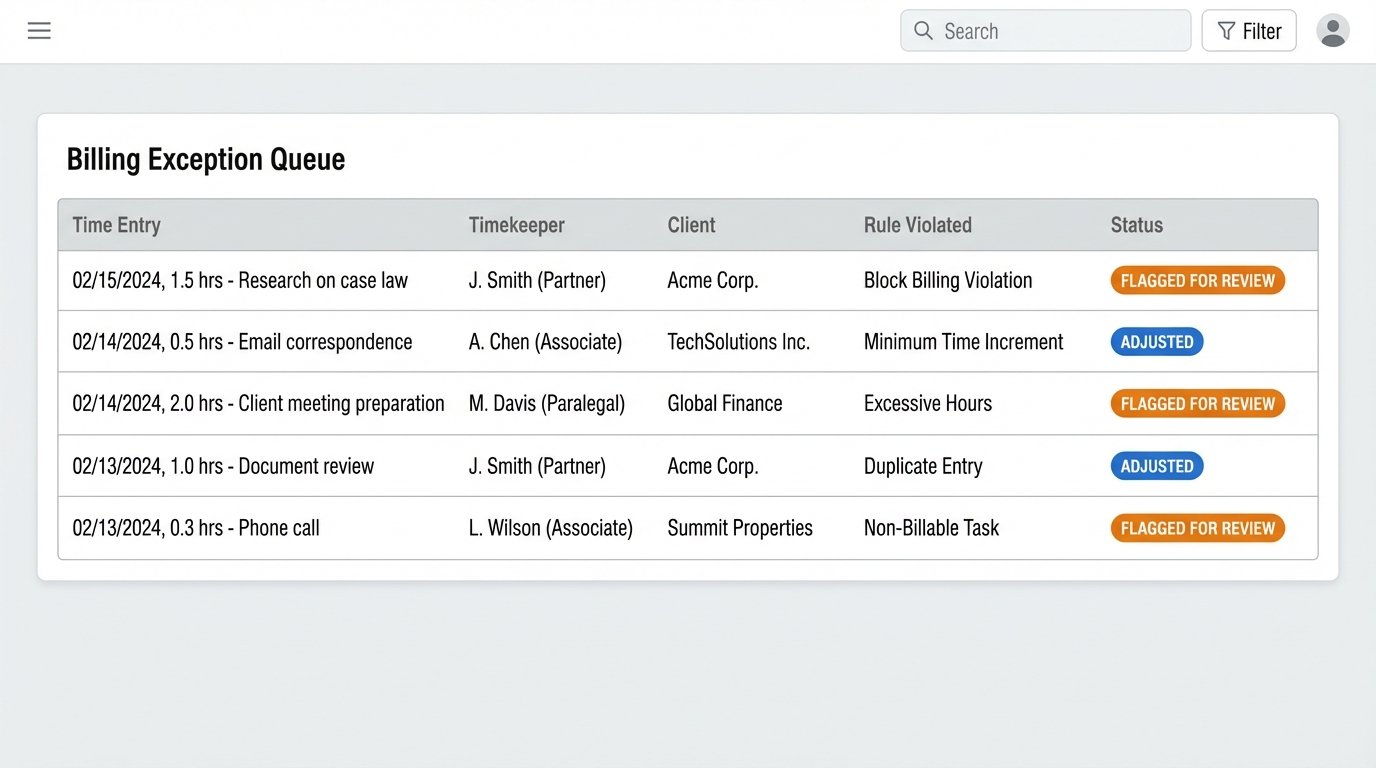Click into the Search input field
The width and height of the screenshot is (1376, 768).
(x=1045, y=31)
